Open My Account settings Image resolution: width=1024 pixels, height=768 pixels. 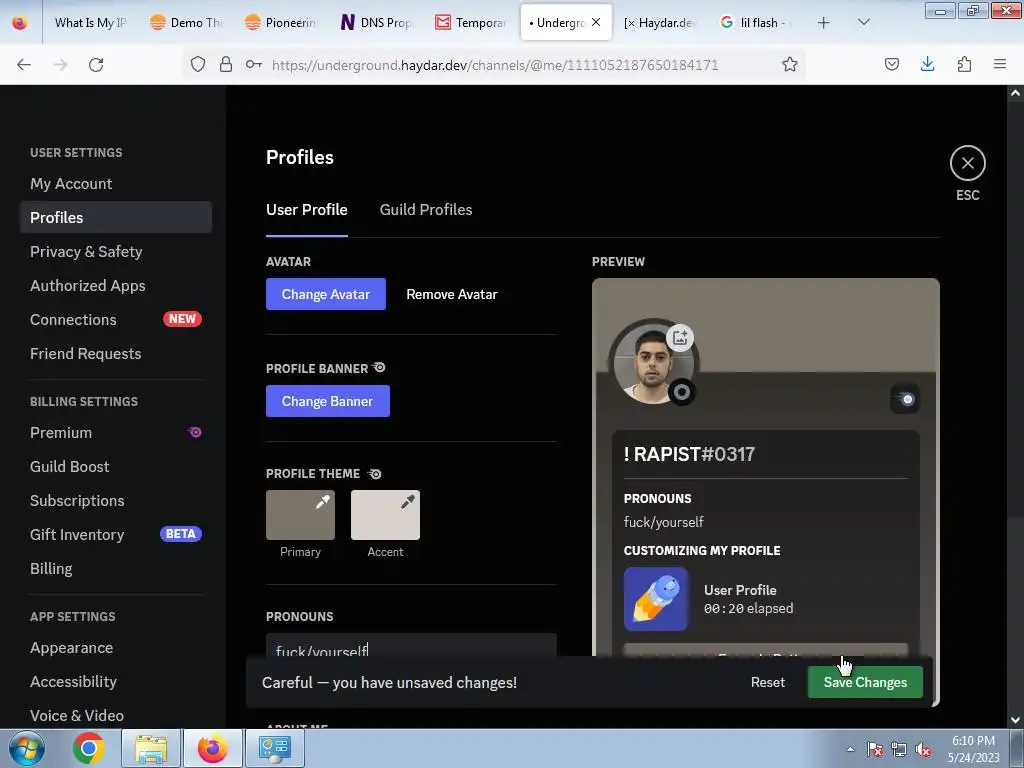click(116, 184)
